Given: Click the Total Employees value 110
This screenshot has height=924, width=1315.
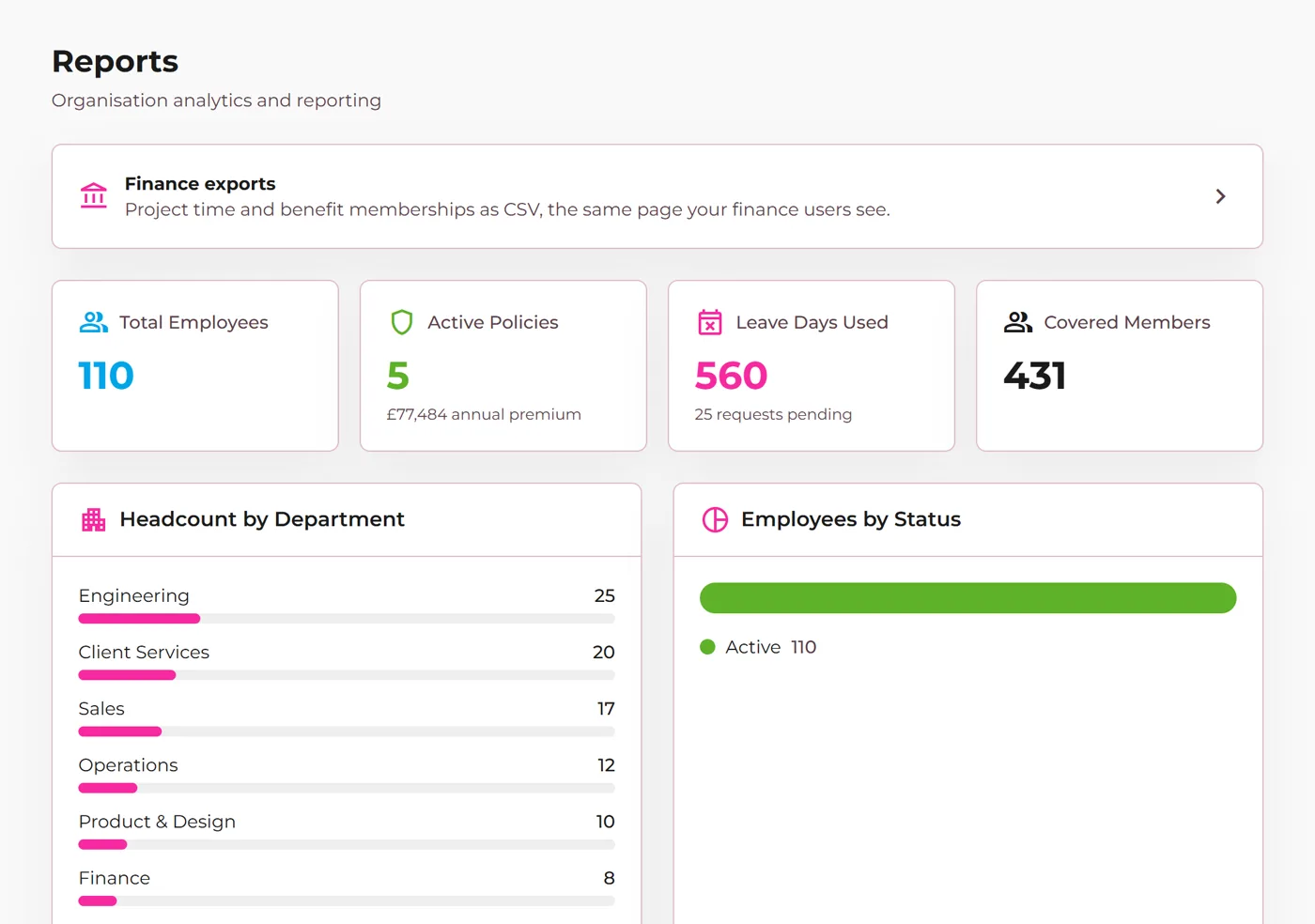Looking at the screenshot, I should point(106,376).
